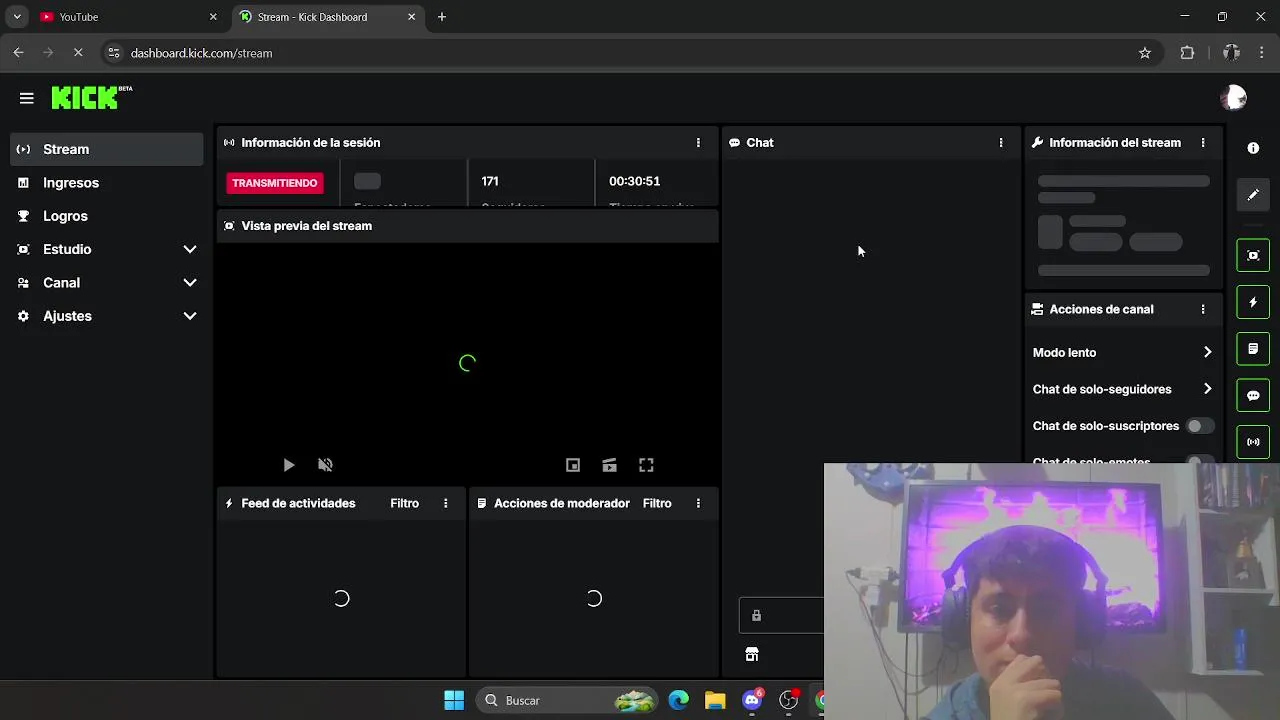Open options menu of Información de la sesión
Viewport: 1280px width, 720px height.
click(x=698, y=143)
